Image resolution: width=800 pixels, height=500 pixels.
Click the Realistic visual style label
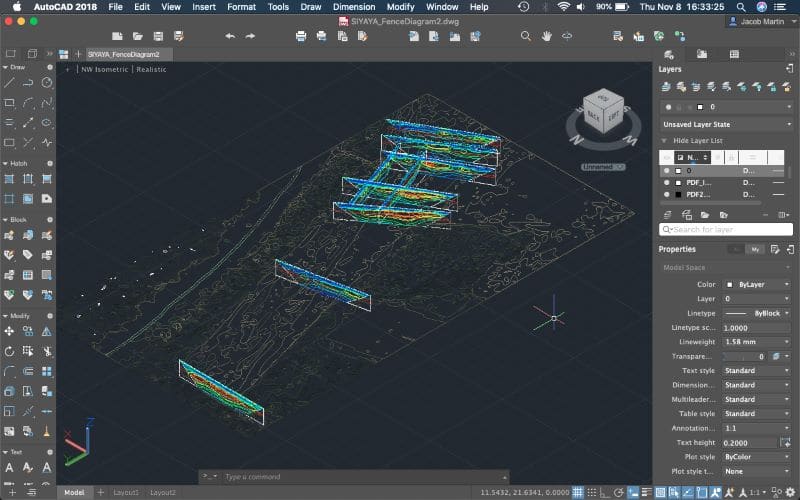(x=152, y=70)
